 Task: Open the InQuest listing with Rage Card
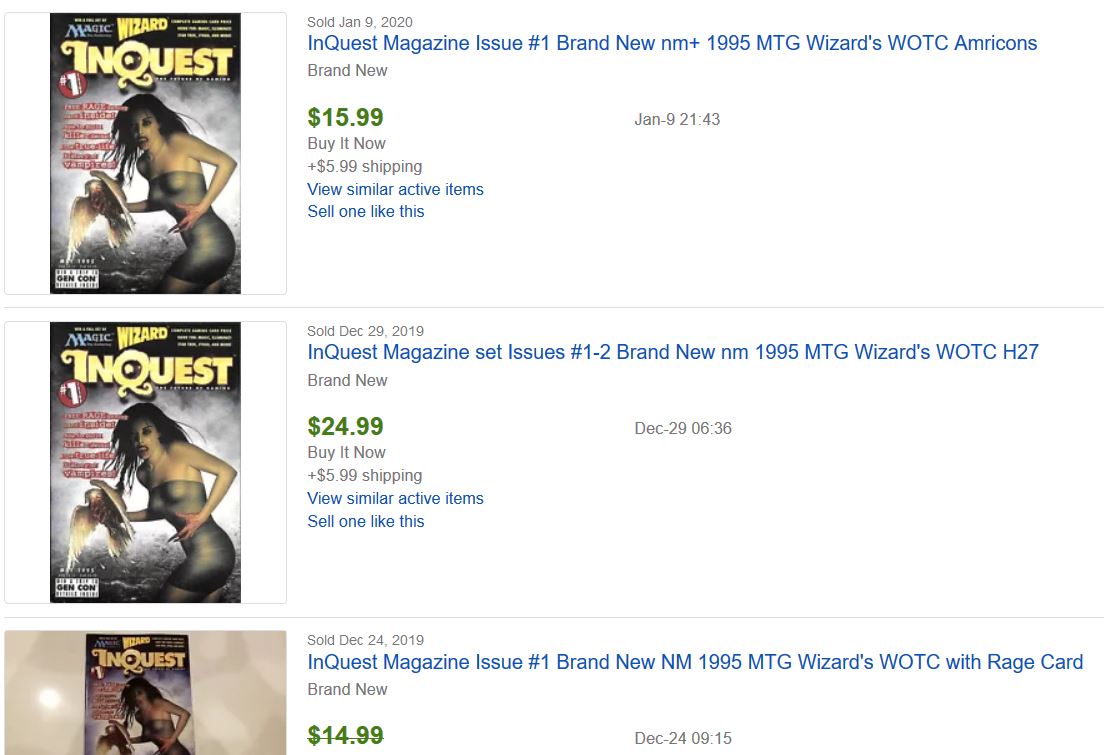pos(695,662)
